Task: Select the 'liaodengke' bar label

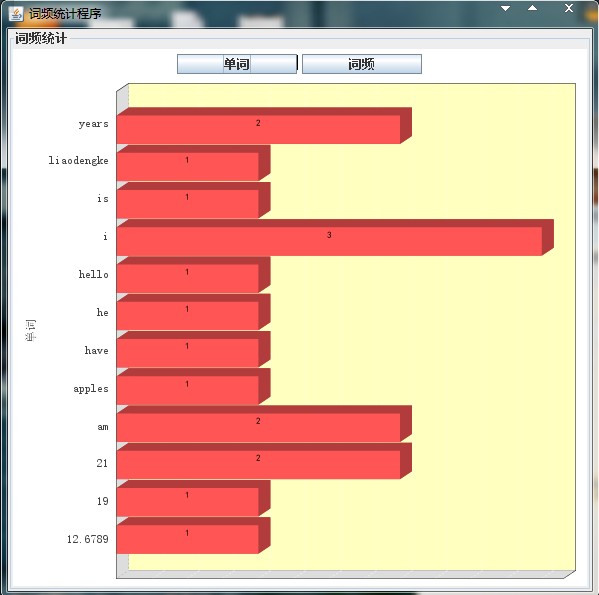Action: click(x=78, y=160)
